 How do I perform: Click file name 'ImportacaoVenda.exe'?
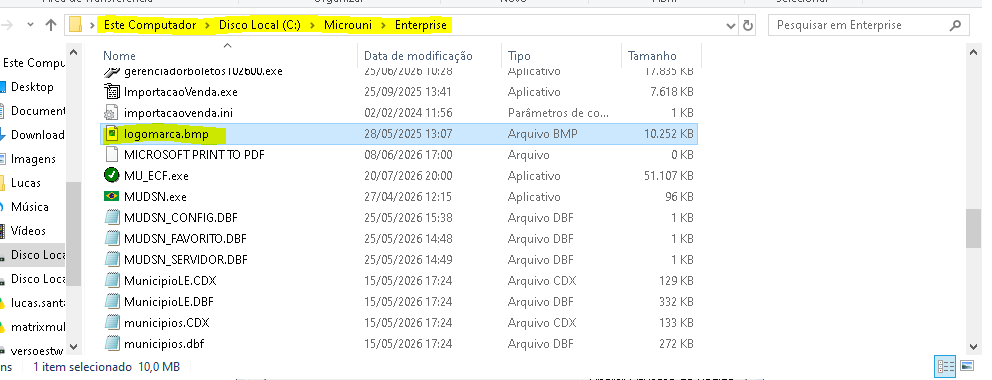[181, 92]
